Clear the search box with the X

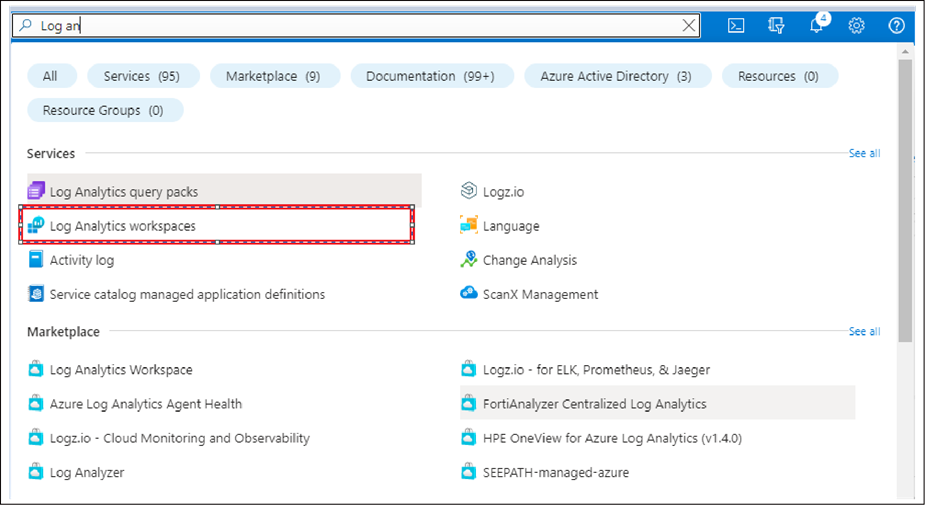click(688, 25)
